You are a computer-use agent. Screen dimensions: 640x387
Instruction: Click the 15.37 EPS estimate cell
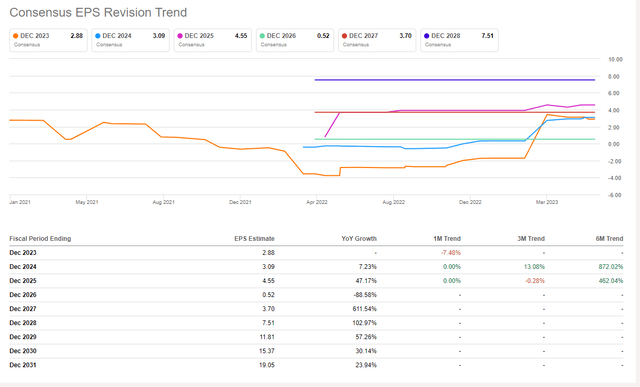coord(267,351)
